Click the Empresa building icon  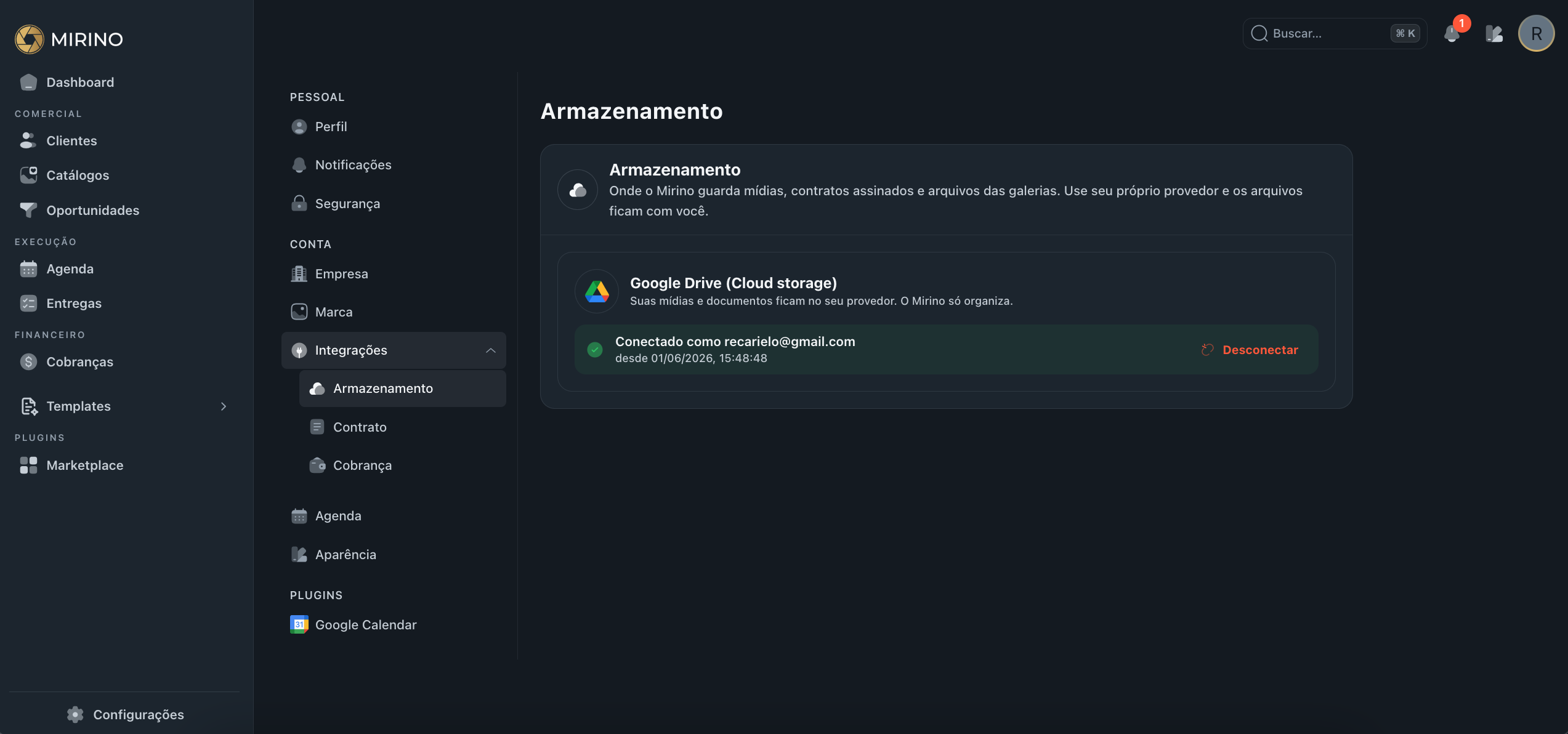tap(299, 273)
